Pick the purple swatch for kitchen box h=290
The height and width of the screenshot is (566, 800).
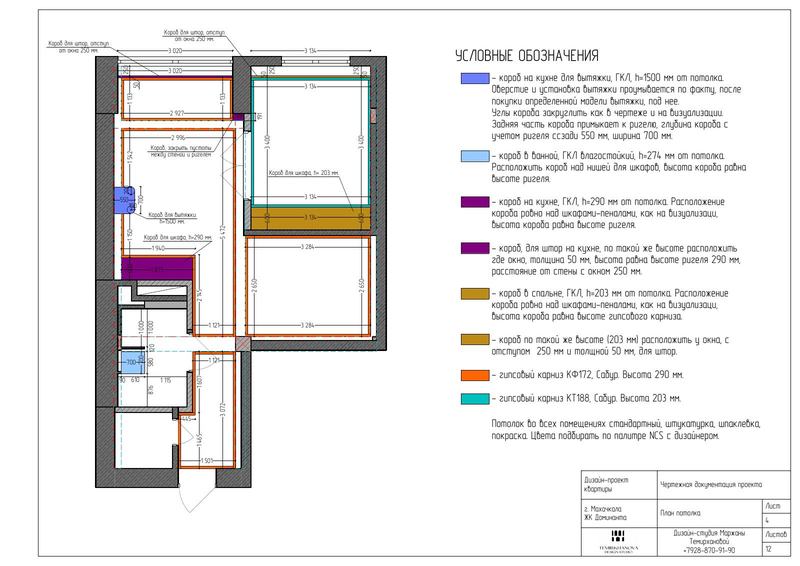coord(474,202)
